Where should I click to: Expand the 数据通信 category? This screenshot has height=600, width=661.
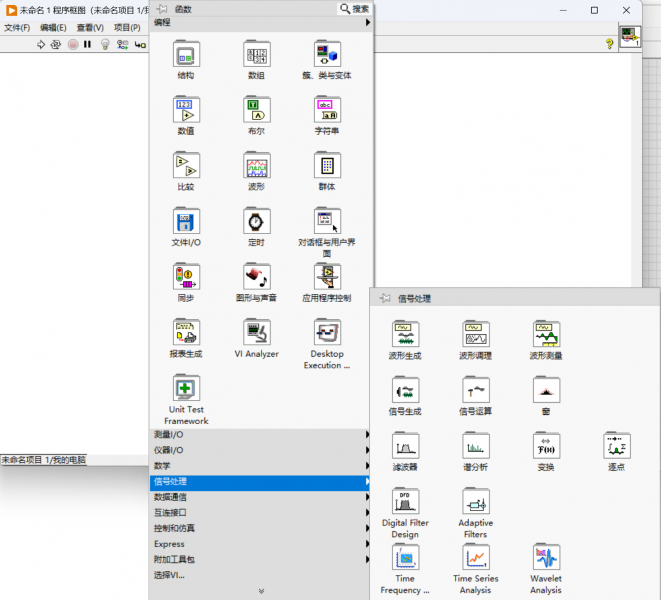click(x=260, y=497)
